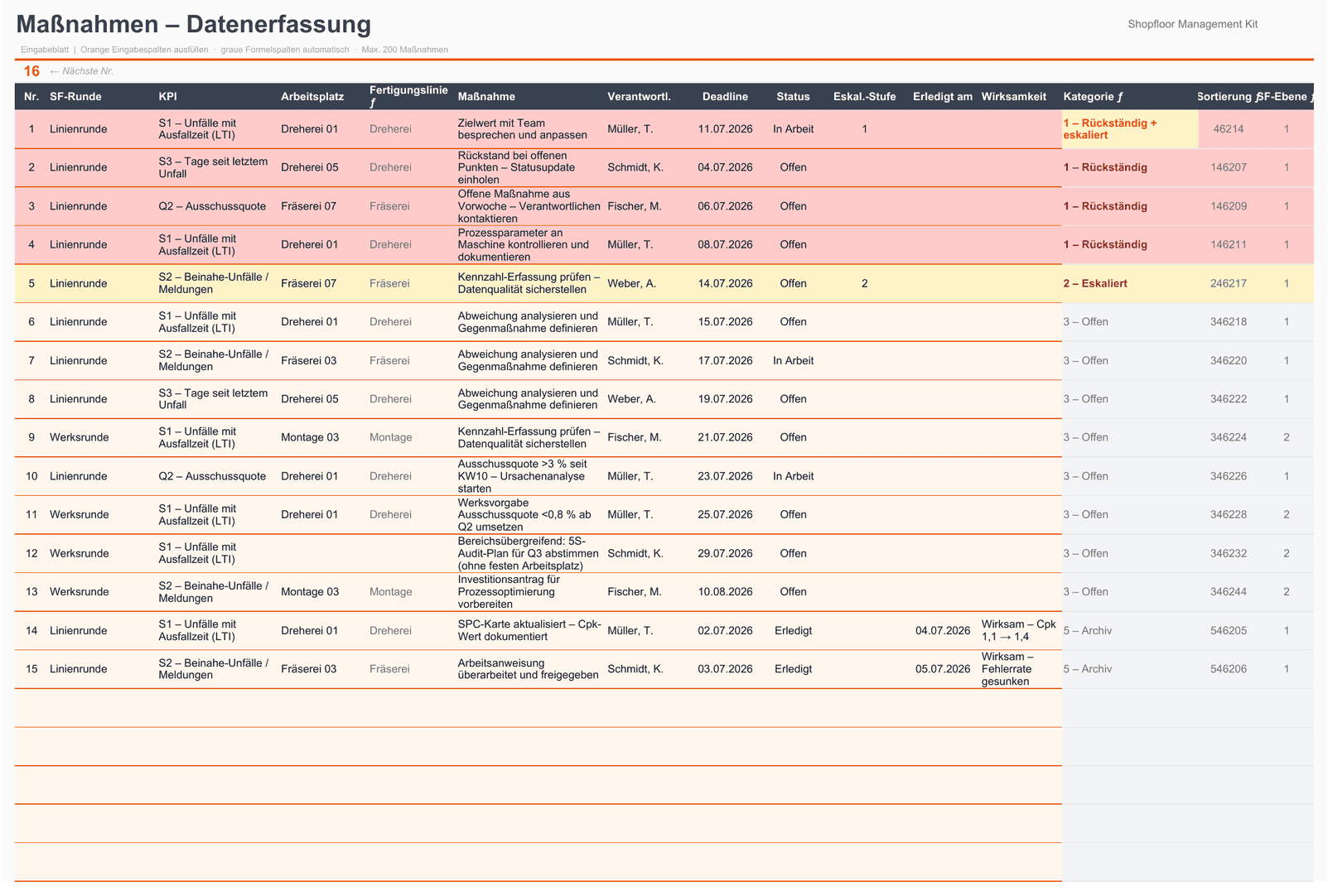This screenshot has height=896, width=1328.
Task: Click the 'Nr.' column header
Action: tap(31, 97)
